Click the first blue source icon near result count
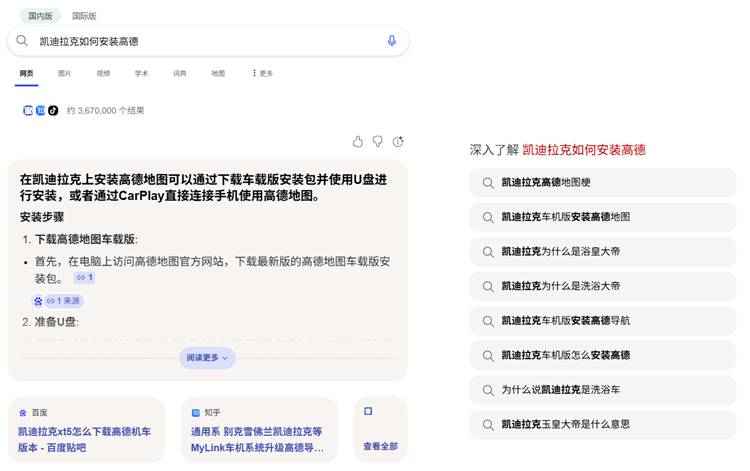 28,110
